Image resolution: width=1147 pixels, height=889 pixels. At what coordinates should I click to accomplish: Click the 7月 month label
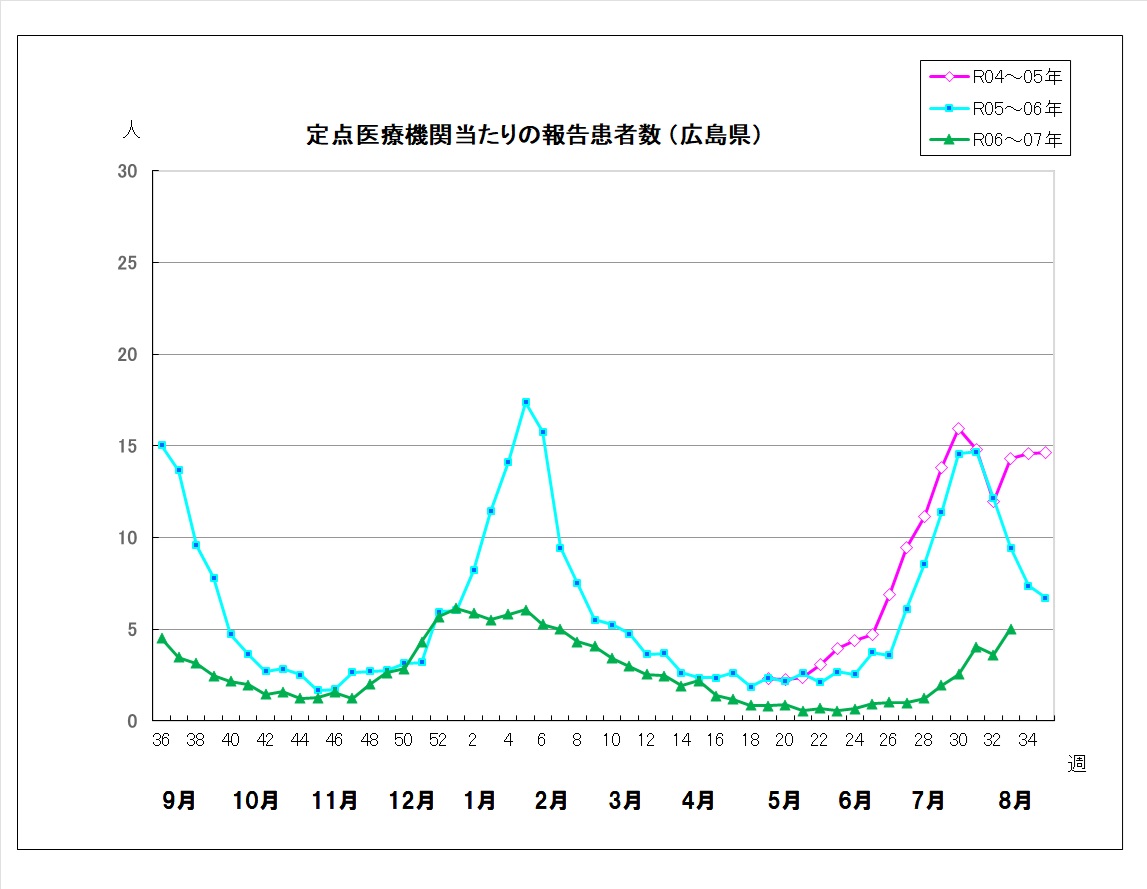point(928,800)
